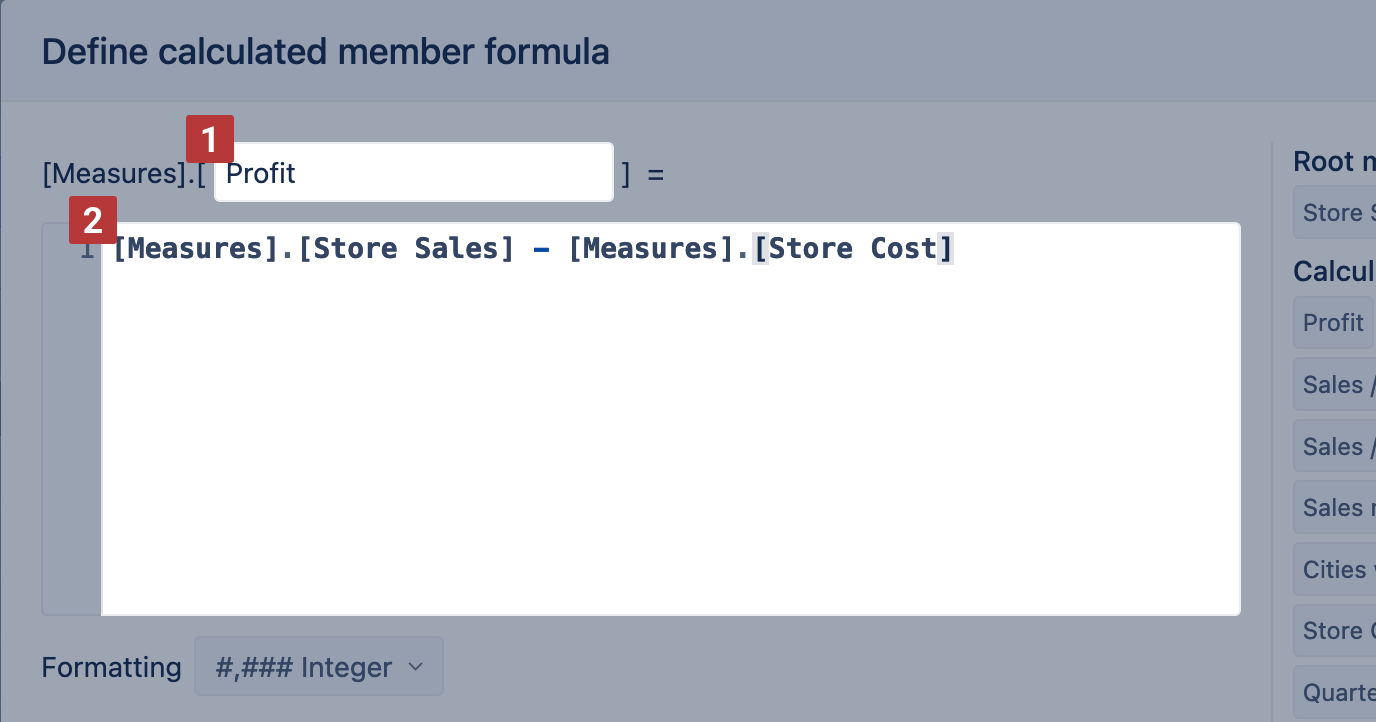Select the Store Sales root measure
The width and height of the screenshot is (1376, 722).
[x=1340, y=211]
